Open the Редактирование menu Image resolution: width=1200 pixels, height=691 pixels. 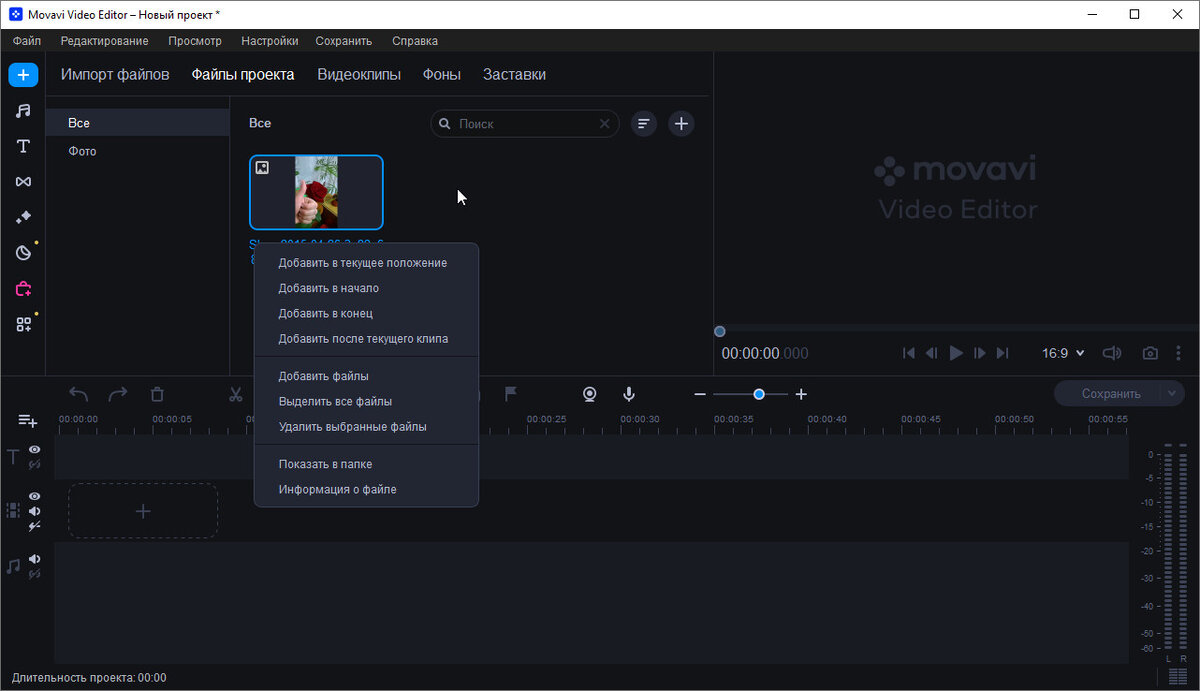point(104,41)
